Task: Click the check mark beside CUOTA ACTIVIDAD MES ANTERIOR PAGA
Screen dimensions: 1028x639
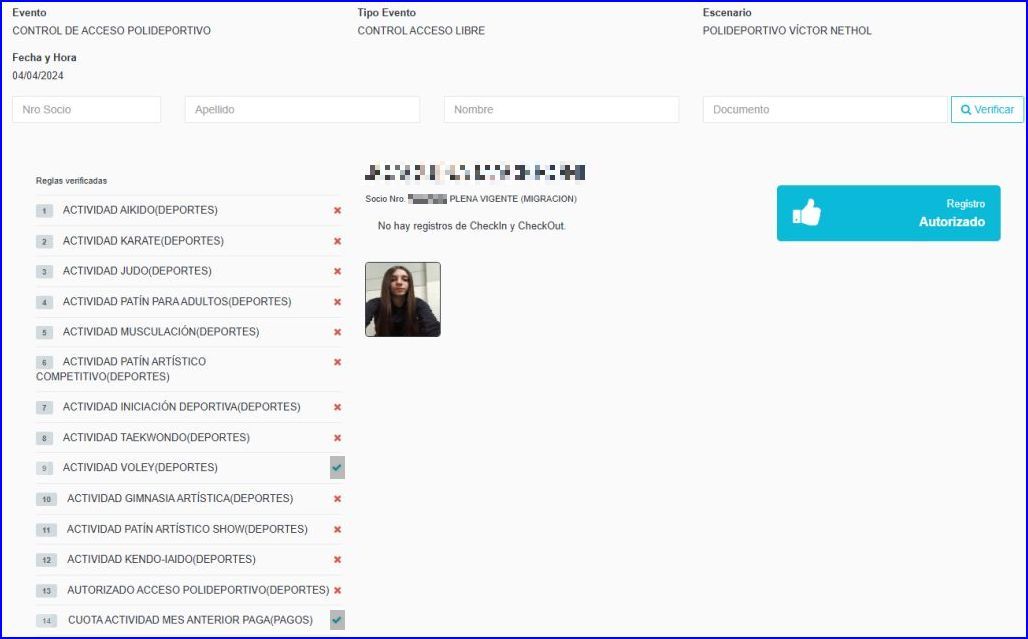Action: tap(337, 620)
